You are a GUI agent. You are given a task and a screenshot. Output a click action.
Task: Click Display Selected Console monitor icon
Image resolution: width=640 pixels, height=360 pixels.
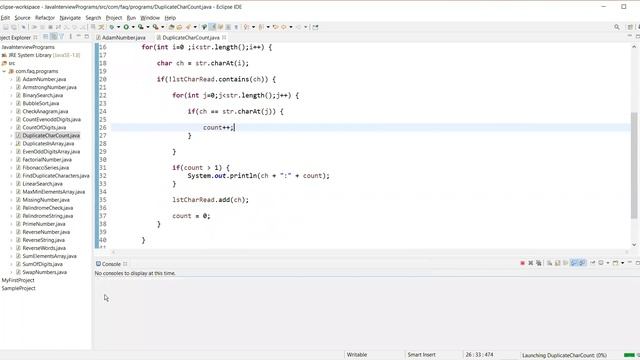601,263
